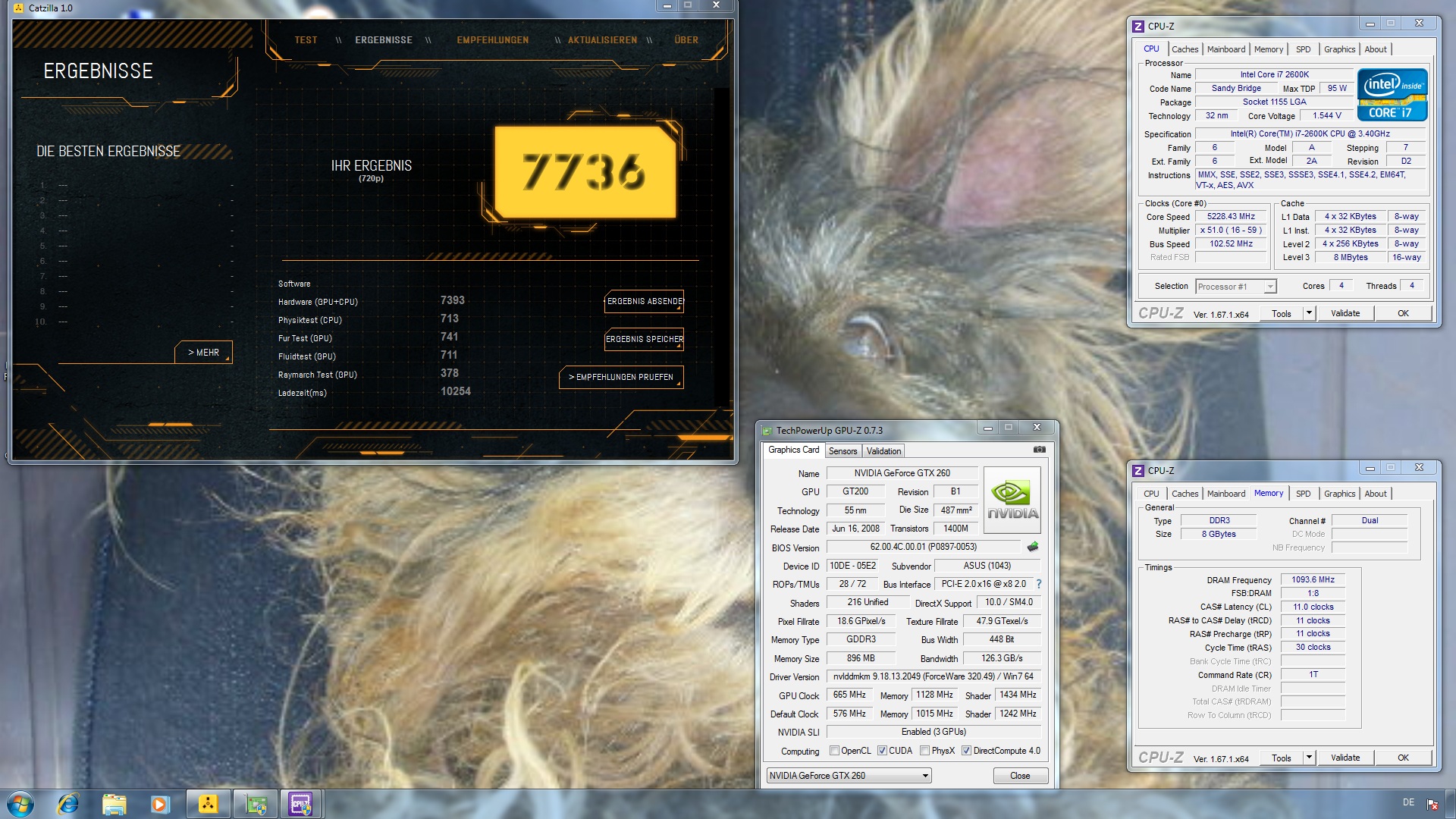Open Graphics tab in bottom CPU-Z window
Image resolution: width=1456 pixels, height=819 pixels.
pyautogui.click(x=1339, y=494)
